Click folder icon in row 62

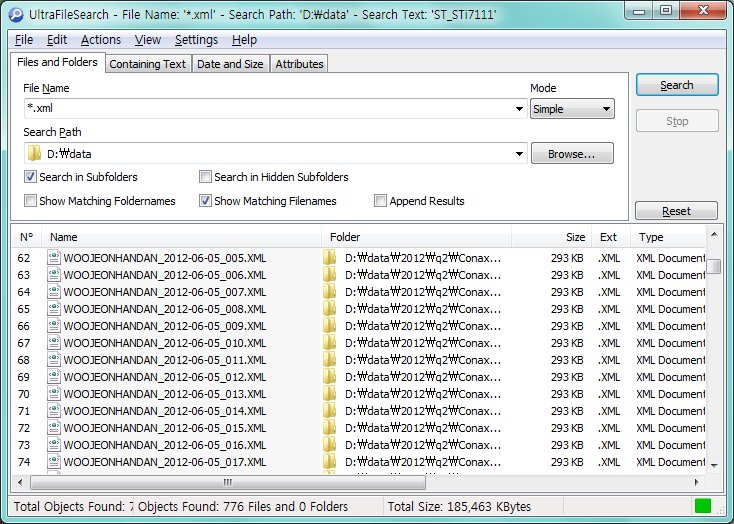[330, 258]
